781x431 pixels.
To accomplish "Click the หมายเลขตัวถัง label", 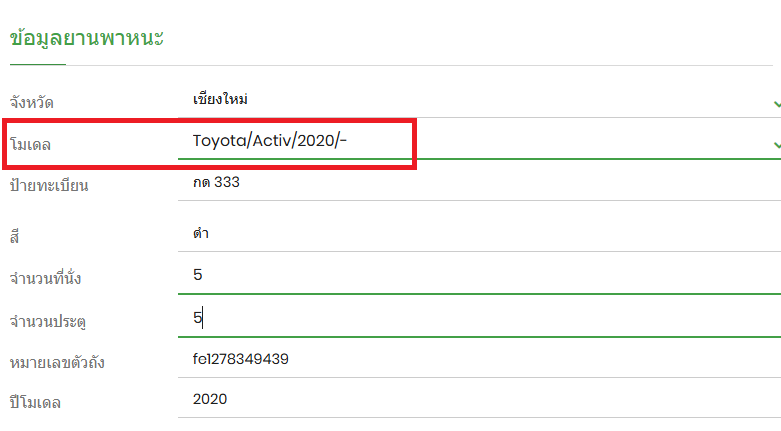I will pyautogui.click(x=57, y=361).
